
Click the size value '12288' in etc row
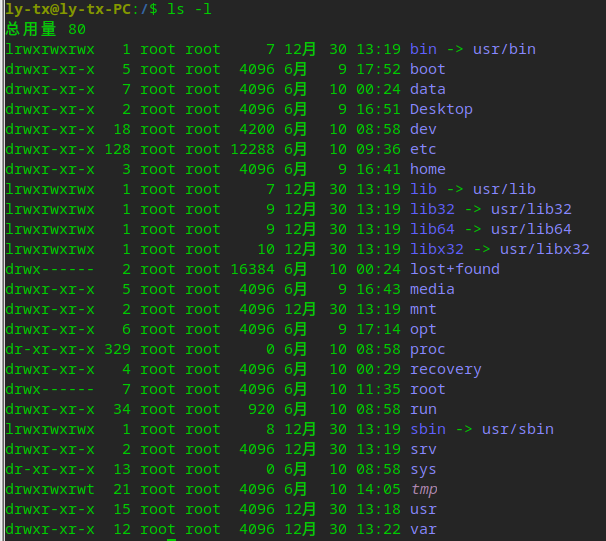pos(252,149)
